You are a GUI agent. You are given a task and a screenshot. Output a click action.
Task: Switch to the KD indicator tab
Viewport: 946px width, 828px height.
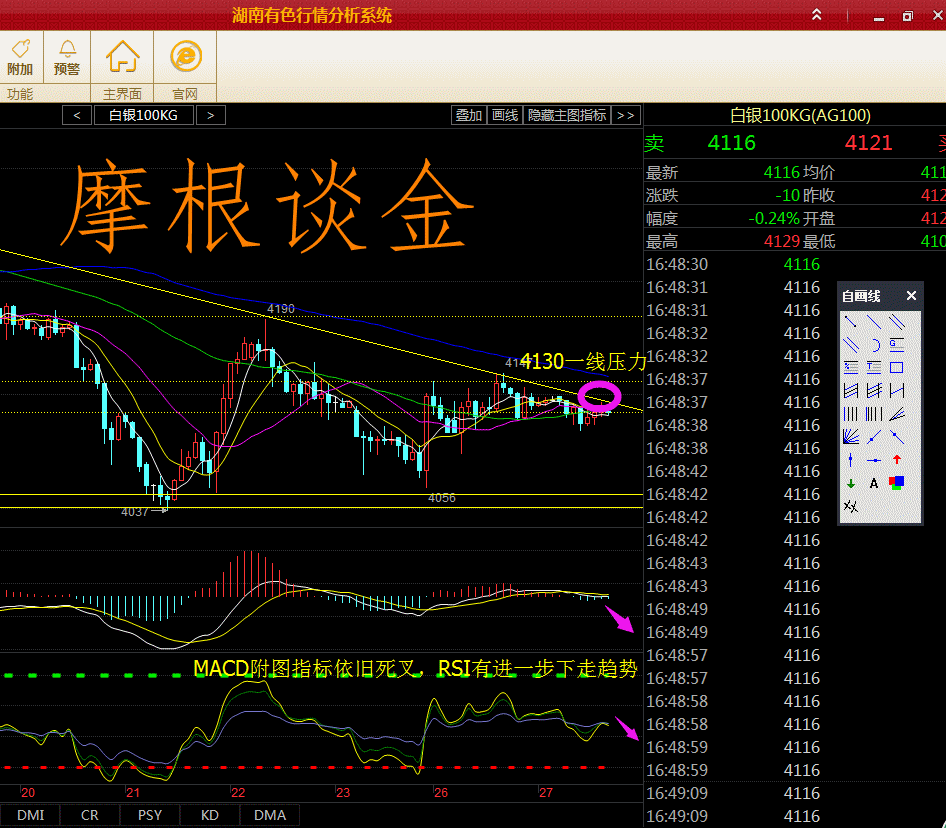tap(210, 815)
